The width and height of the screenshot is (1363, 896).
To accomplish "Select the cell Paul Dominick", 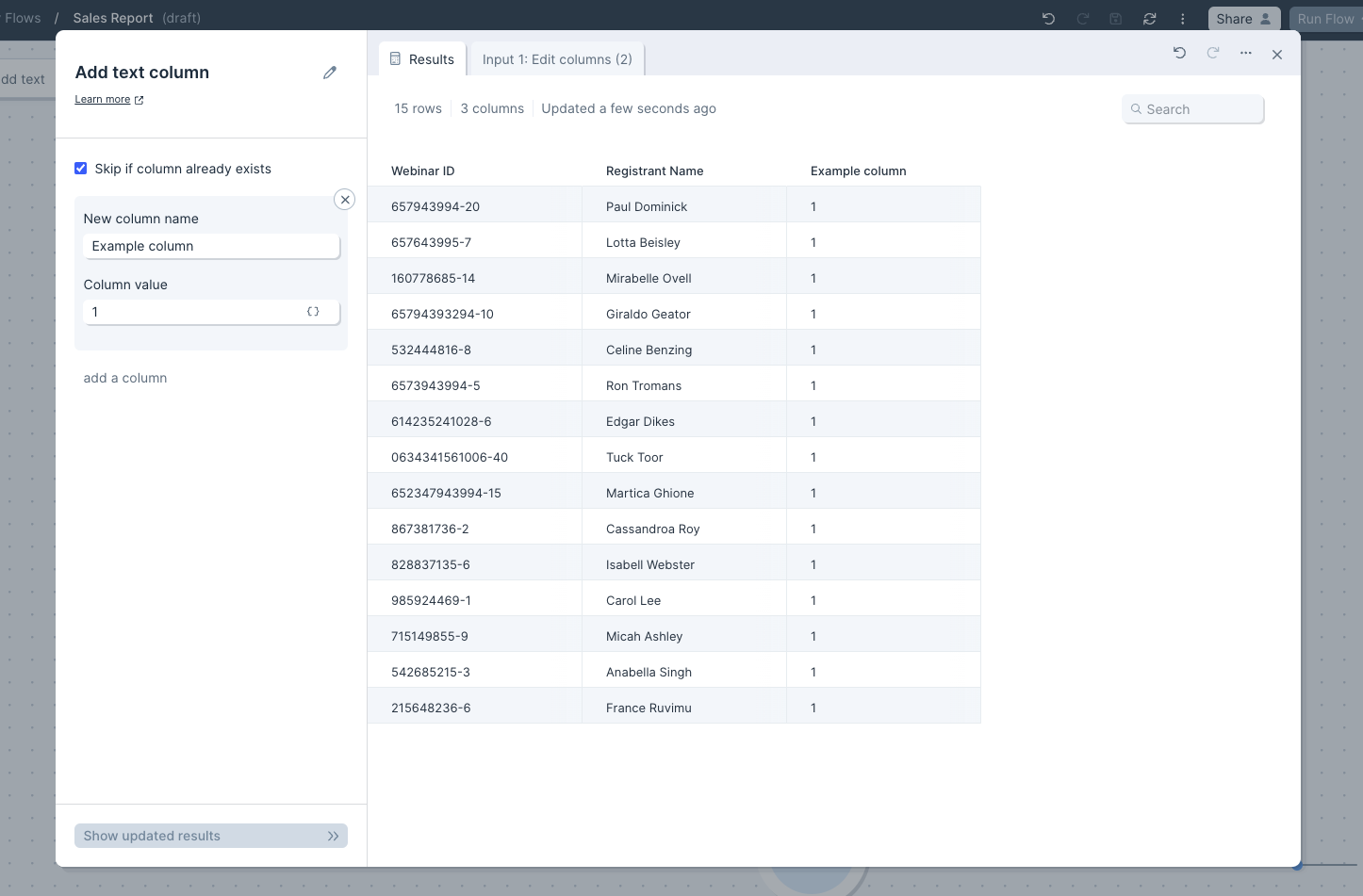I will pyautogui.click(x=684, y=206).
